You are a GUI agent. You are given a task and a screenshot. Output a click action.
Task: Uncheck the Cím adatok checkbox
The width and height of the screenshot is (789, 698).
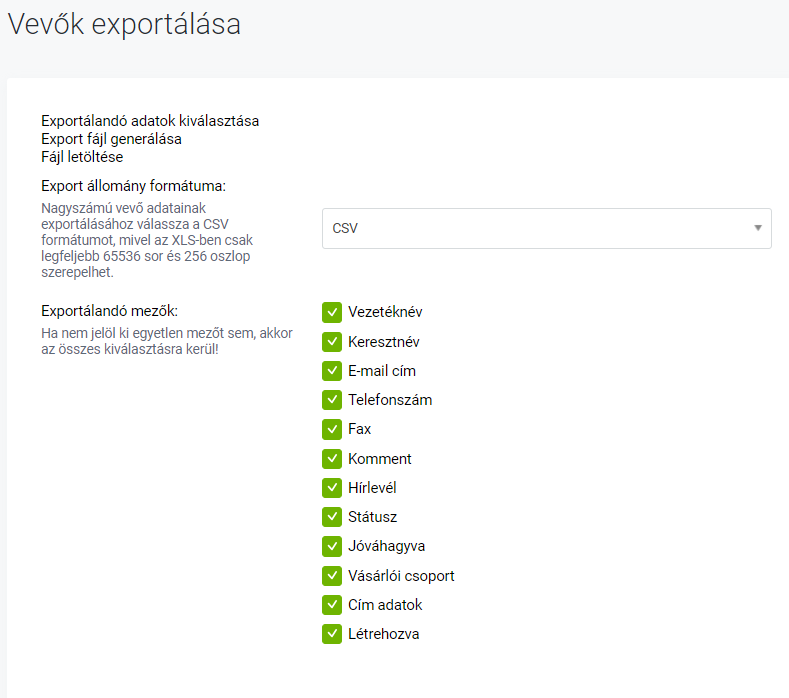tap(332, 605)
